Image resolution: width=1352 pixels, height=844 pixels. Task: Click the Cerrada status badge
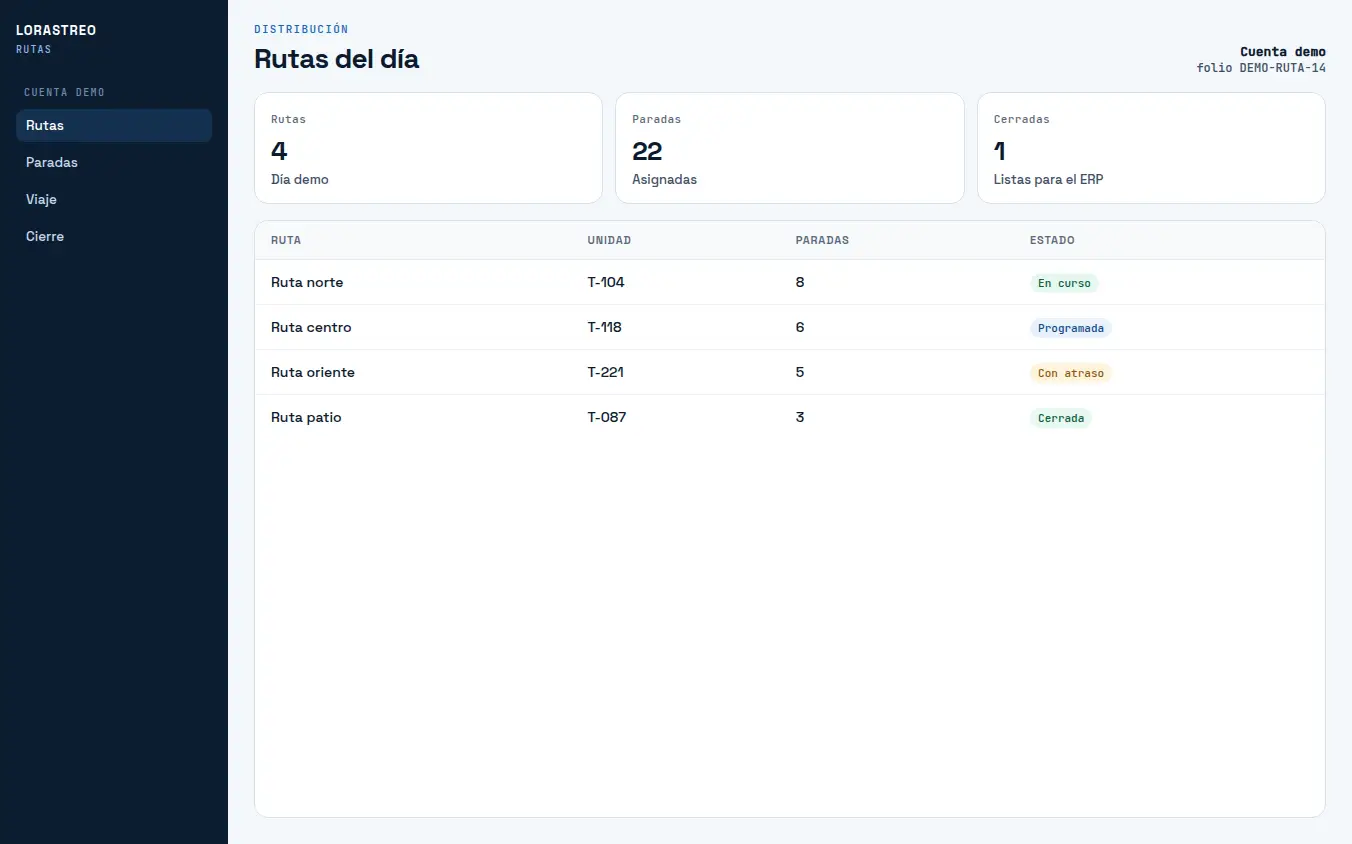pyautogui.click(x=1061, y=418)
